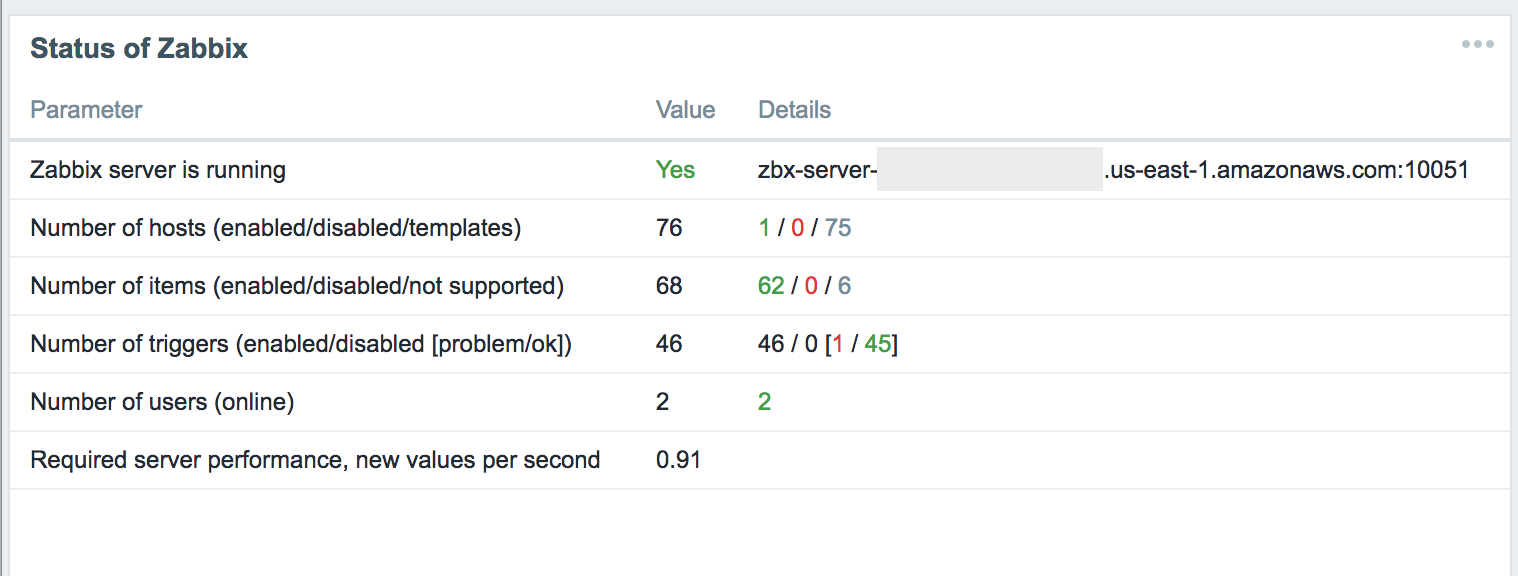This screenshot has height=576, width=1518.
Task: Open the widget three-dot action menu
Action: (1477, 44)
